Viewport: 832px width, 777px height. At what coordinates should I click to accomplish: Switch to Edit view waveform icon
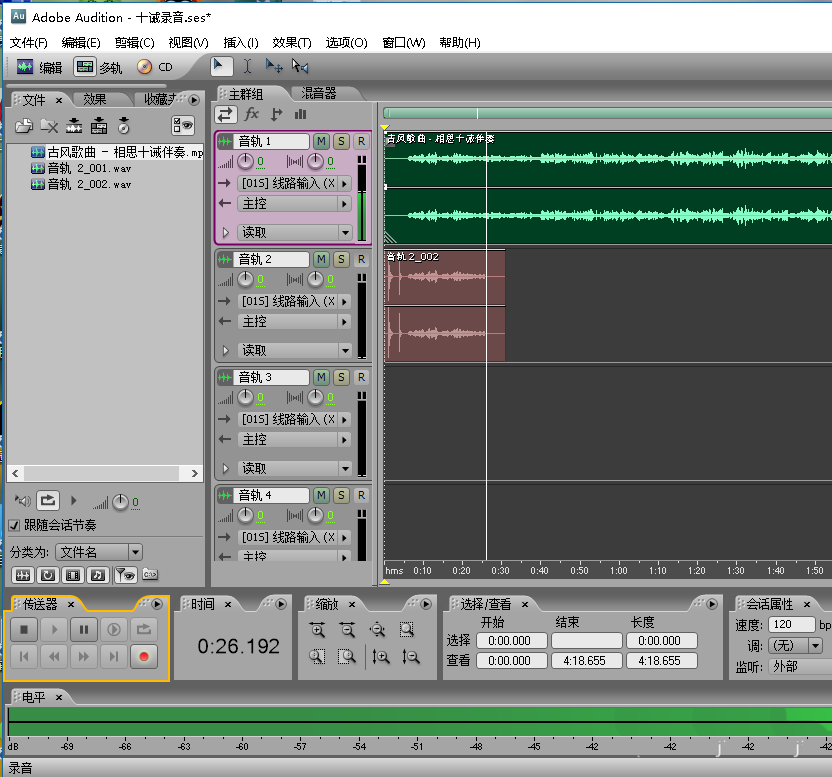tap(25, 67)
